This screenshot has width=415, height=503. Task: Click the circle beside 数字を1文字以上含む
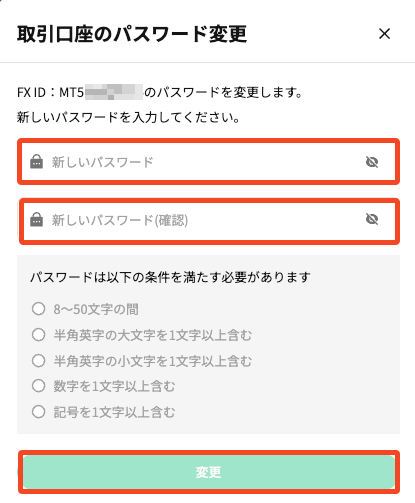point(38,386)
